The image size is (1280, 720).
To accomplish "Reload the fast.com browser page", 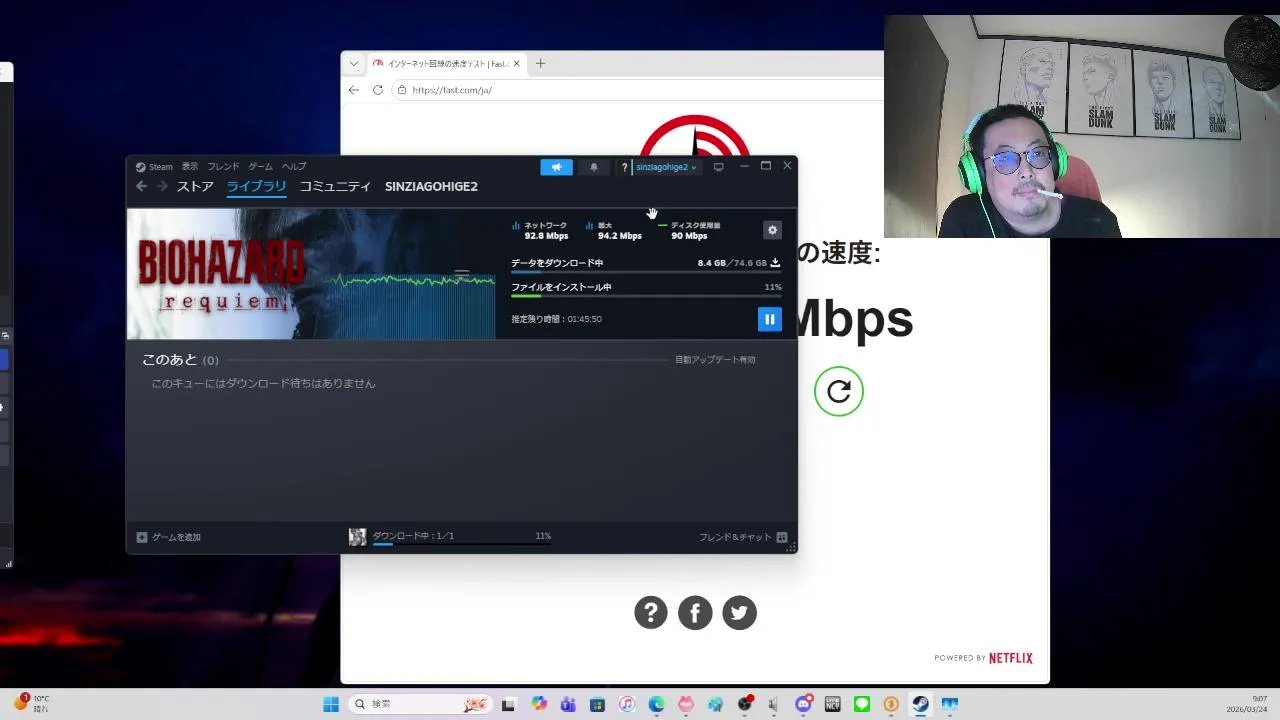I will [378, 90].
